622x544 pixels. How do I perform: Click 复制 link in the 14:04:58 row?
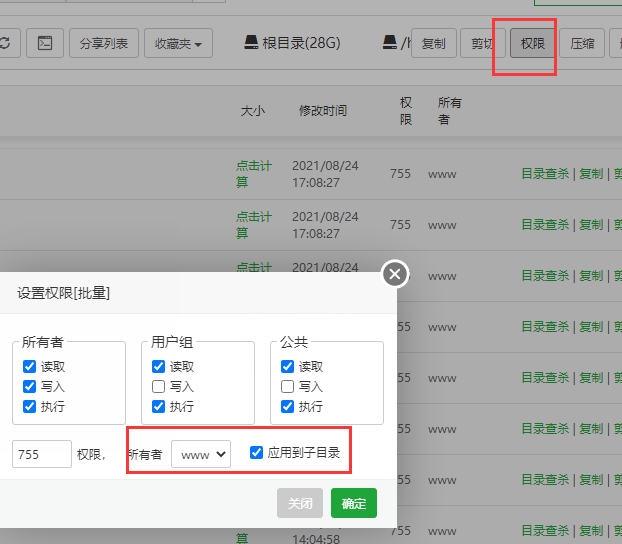click(x=591, y=531)
